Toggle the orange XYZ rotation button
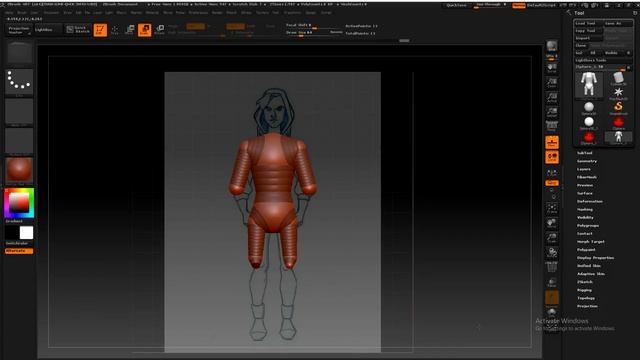The width and height of the screenshot is (640, 360). coord(552,183)
